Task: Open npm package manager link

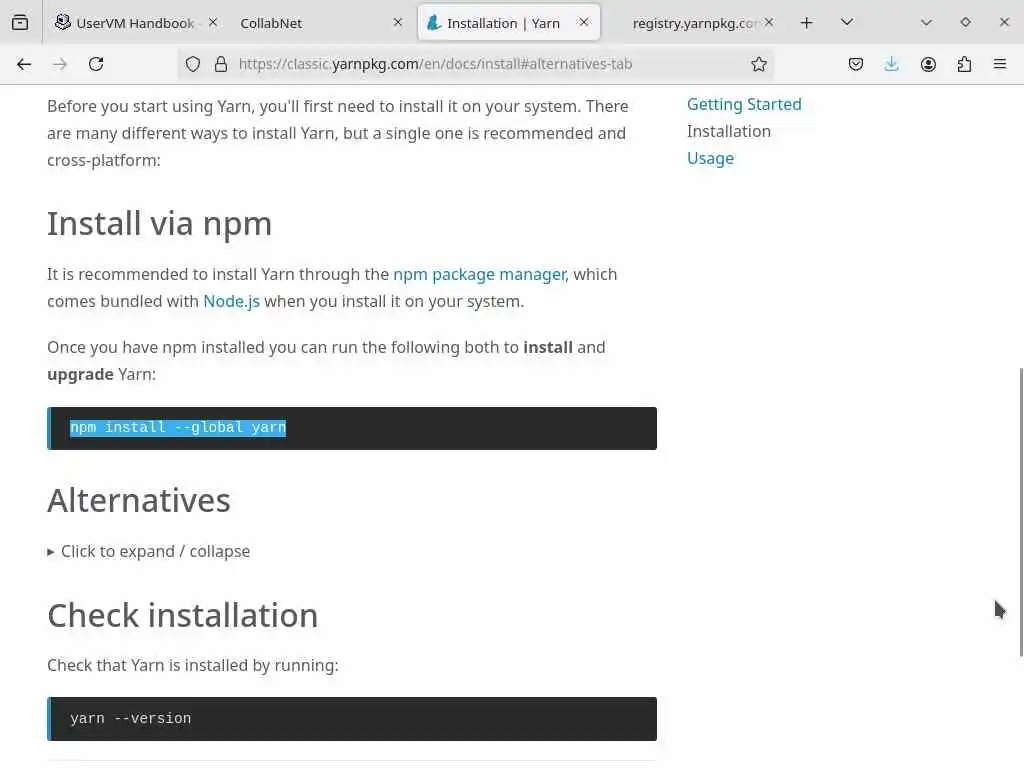Action: coord(479,274)
